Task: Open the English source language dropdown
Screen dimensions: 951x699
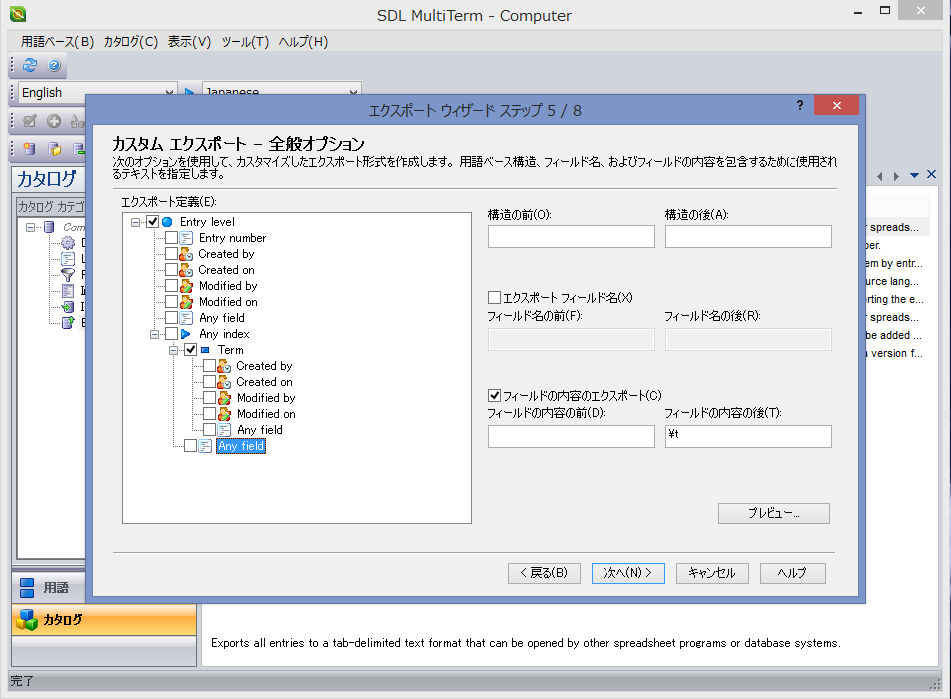Action: click(169, 93)
